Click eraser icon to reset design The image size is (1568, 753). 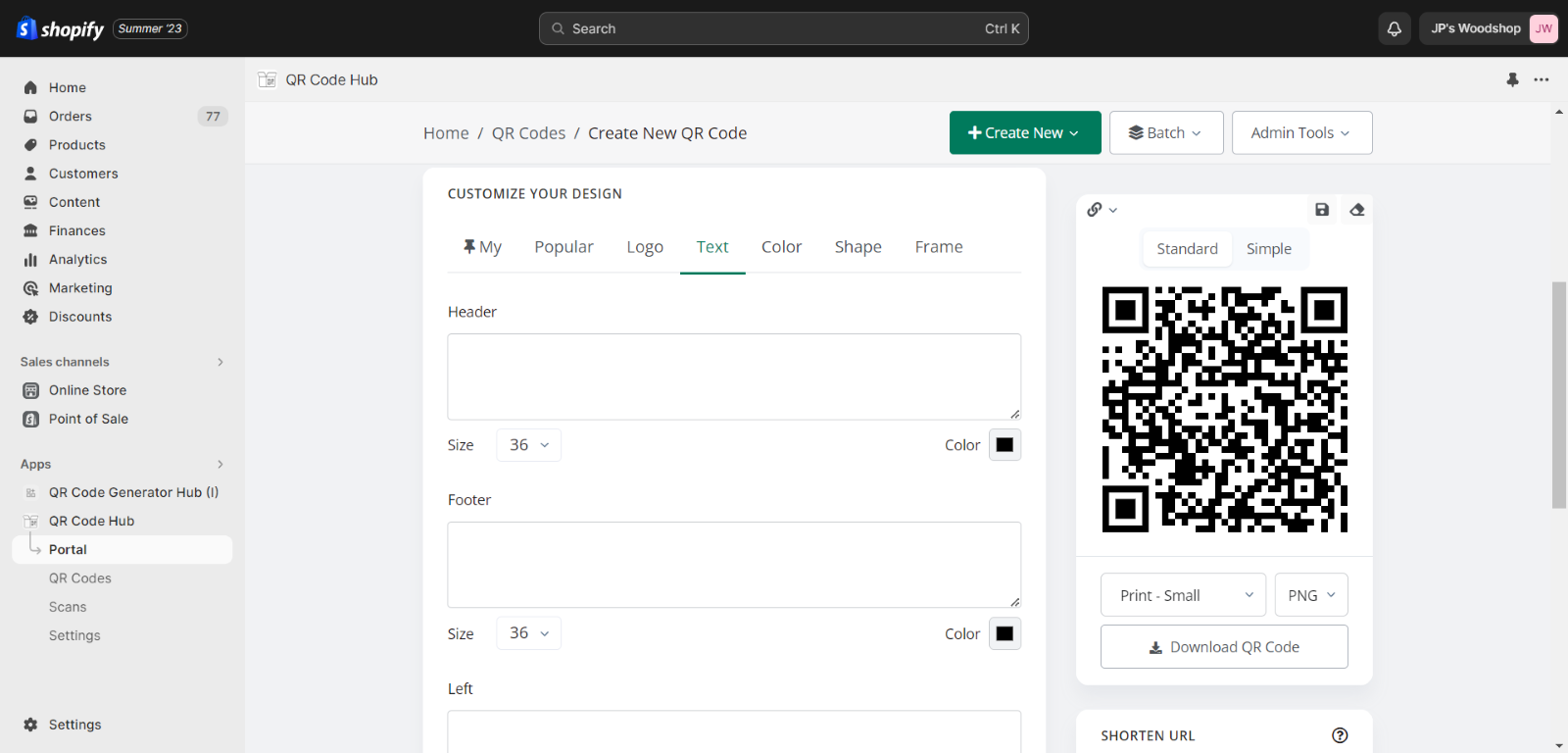(x=1357, y=210)
